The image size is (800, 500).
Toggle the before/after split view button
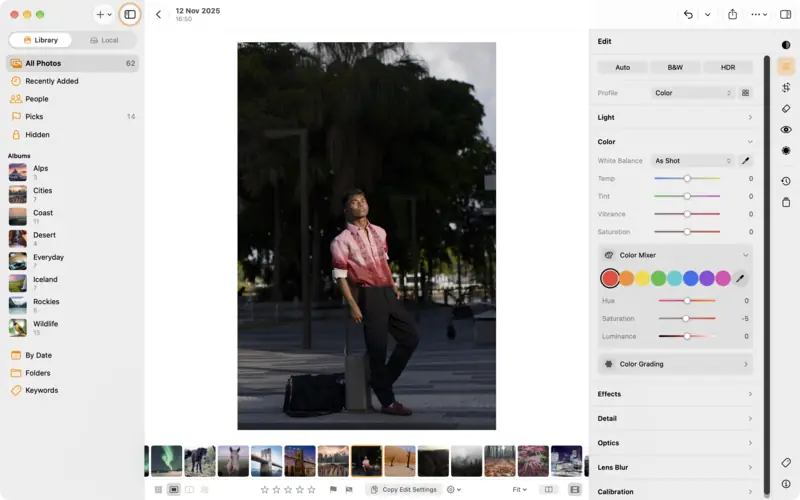pos(548,490)
